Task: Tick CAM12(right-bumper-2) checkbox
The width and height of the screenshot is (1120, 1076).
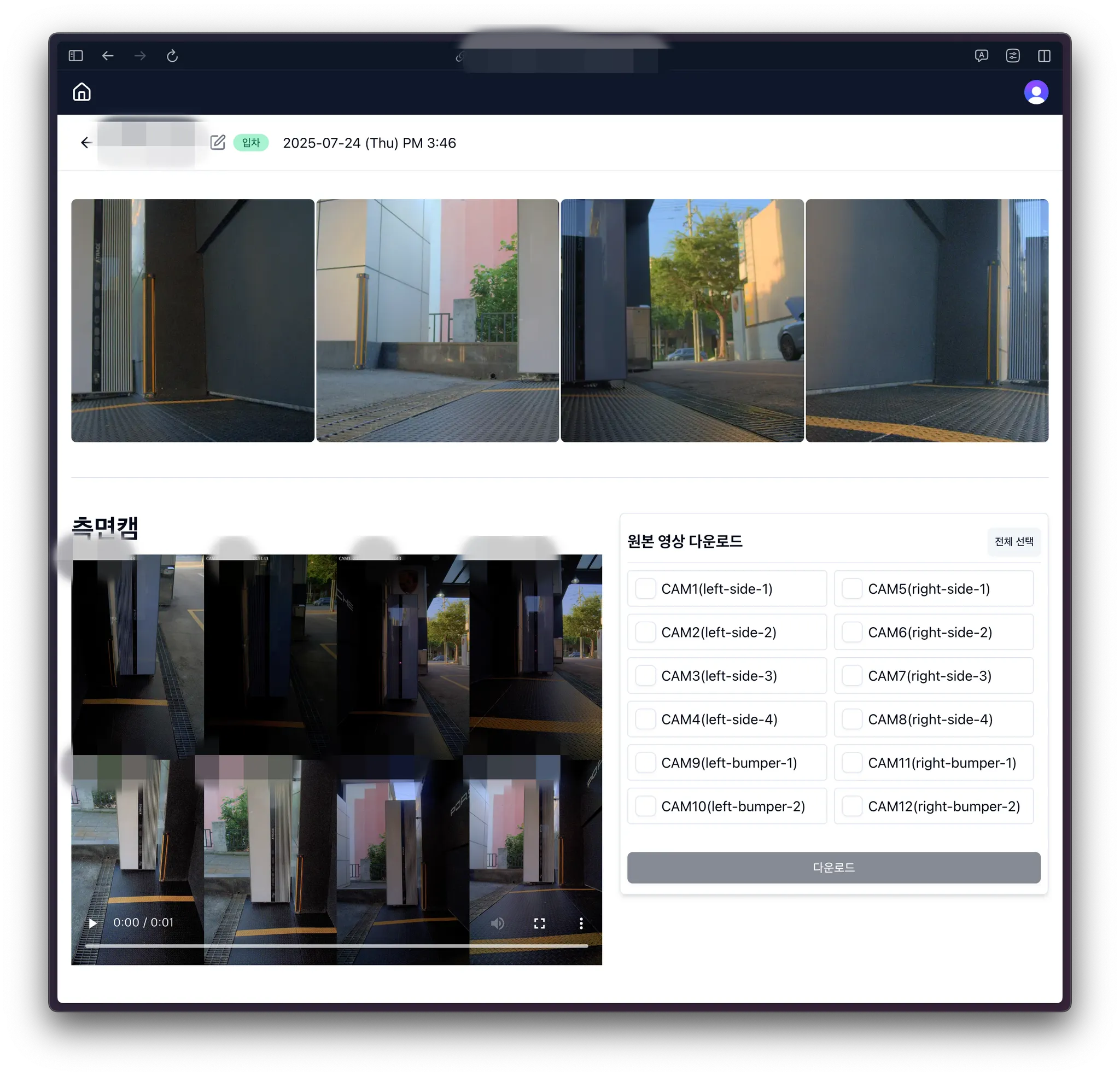Action: [851, 806]
